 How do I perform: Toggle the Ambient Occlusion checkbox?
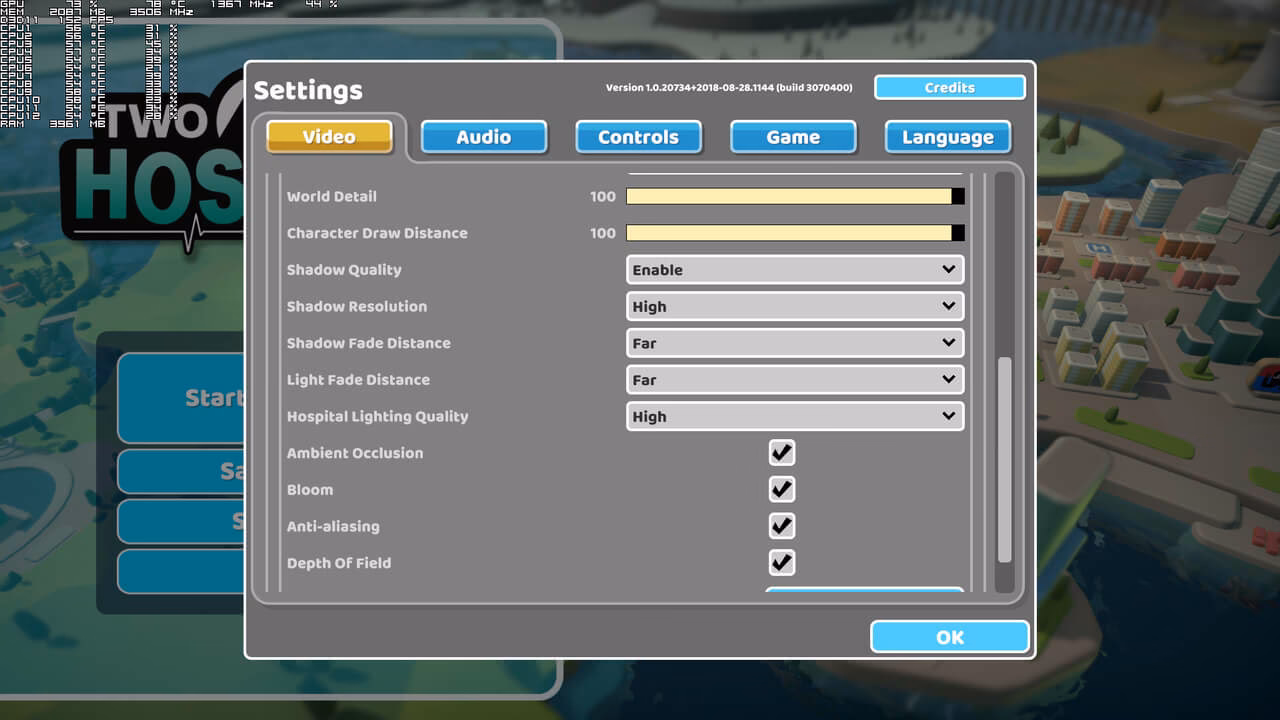(x=781, y=452)
